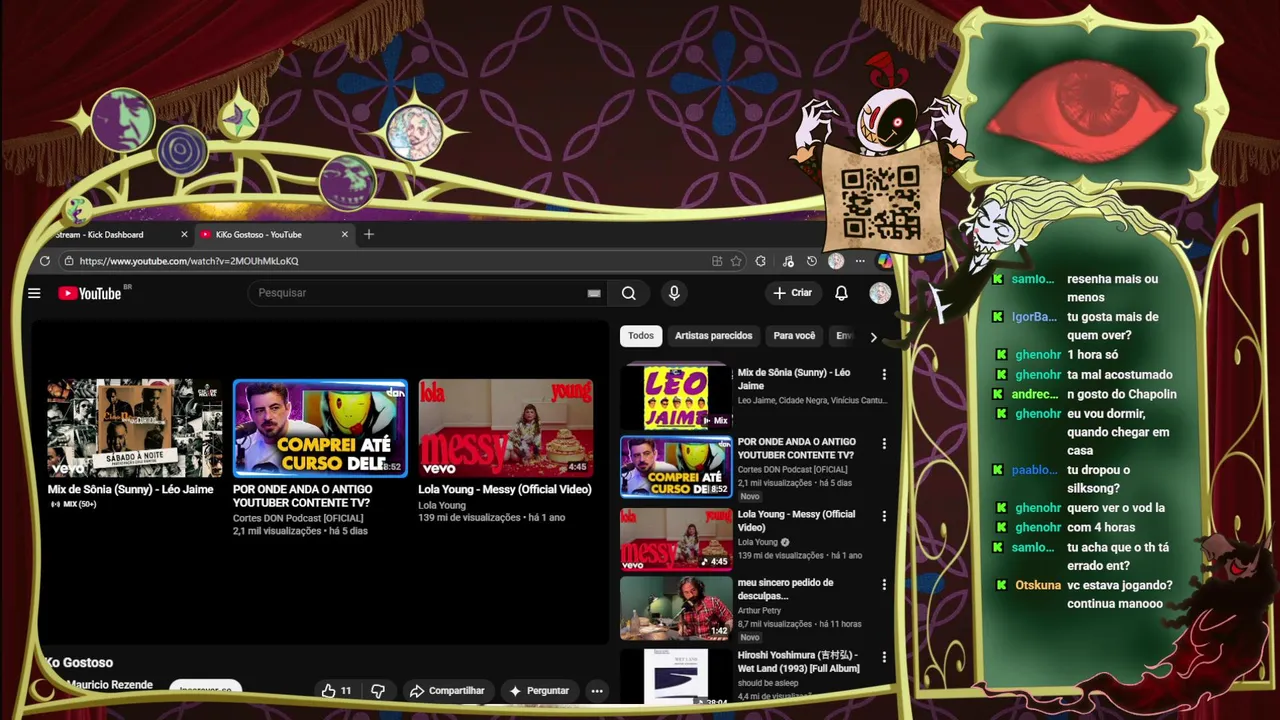Screen dimensions: 1280x720
Task: Open the browser history clock icon
Action: pyautogui.click(x=812, y=261)
